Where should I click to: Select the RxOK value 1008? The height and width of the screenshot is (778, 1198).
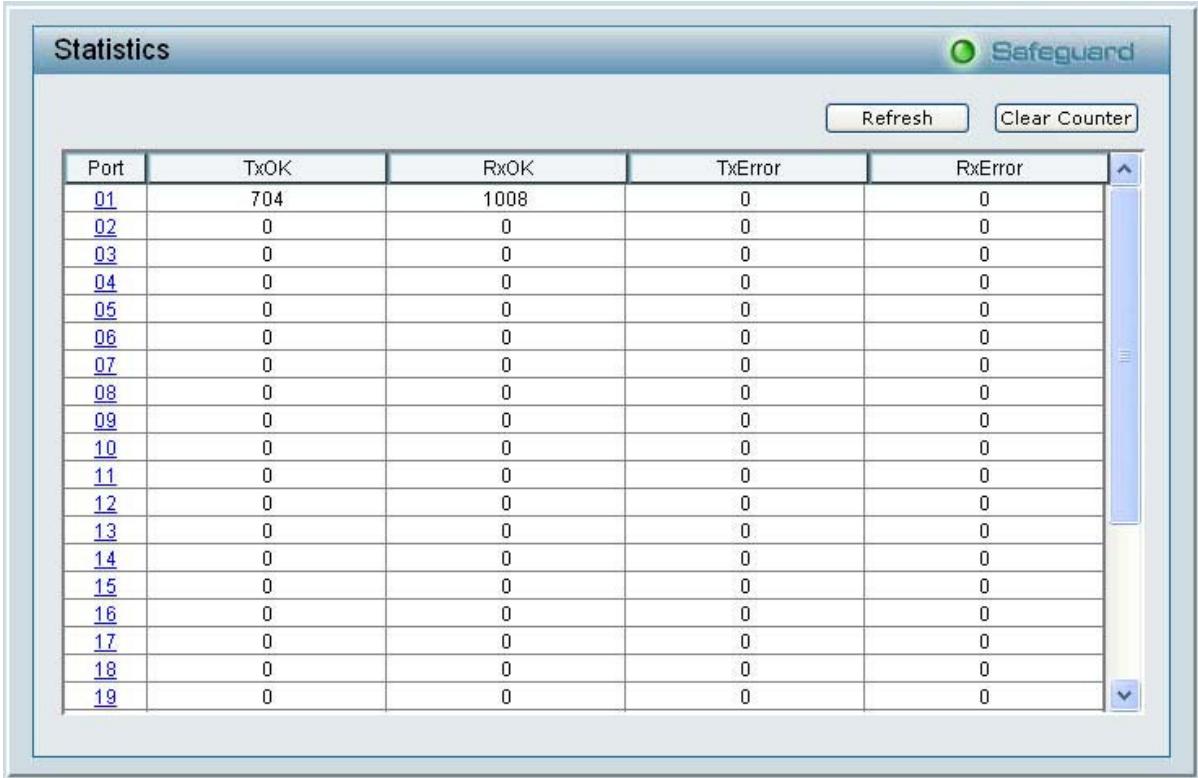tap(505, 199)
